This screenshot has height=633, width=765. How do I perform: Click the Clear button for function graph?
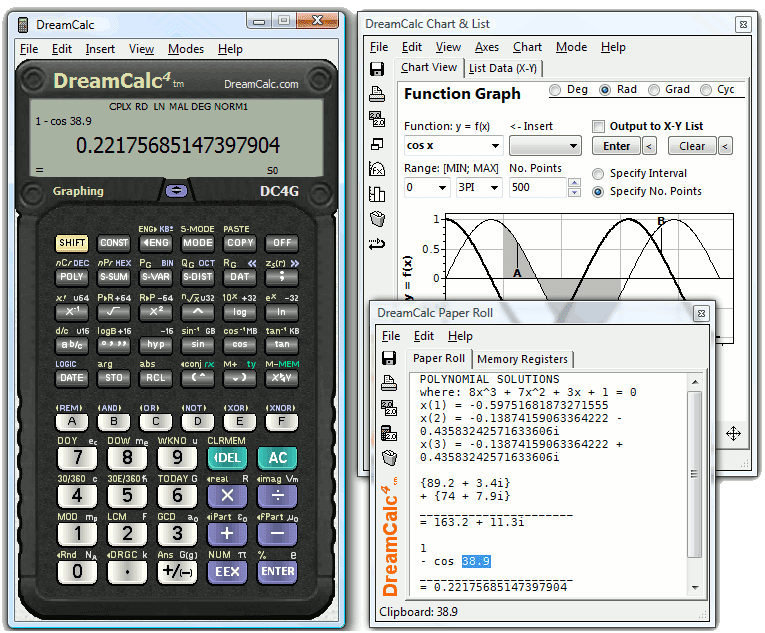pyautogui.click(x=692, y=146)
